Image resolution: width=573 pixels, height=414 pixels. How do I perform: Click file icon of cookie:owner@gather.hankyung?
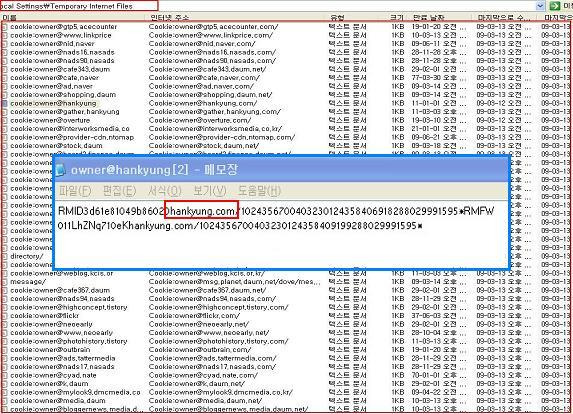pyautogui.click(x=5, y=112)
